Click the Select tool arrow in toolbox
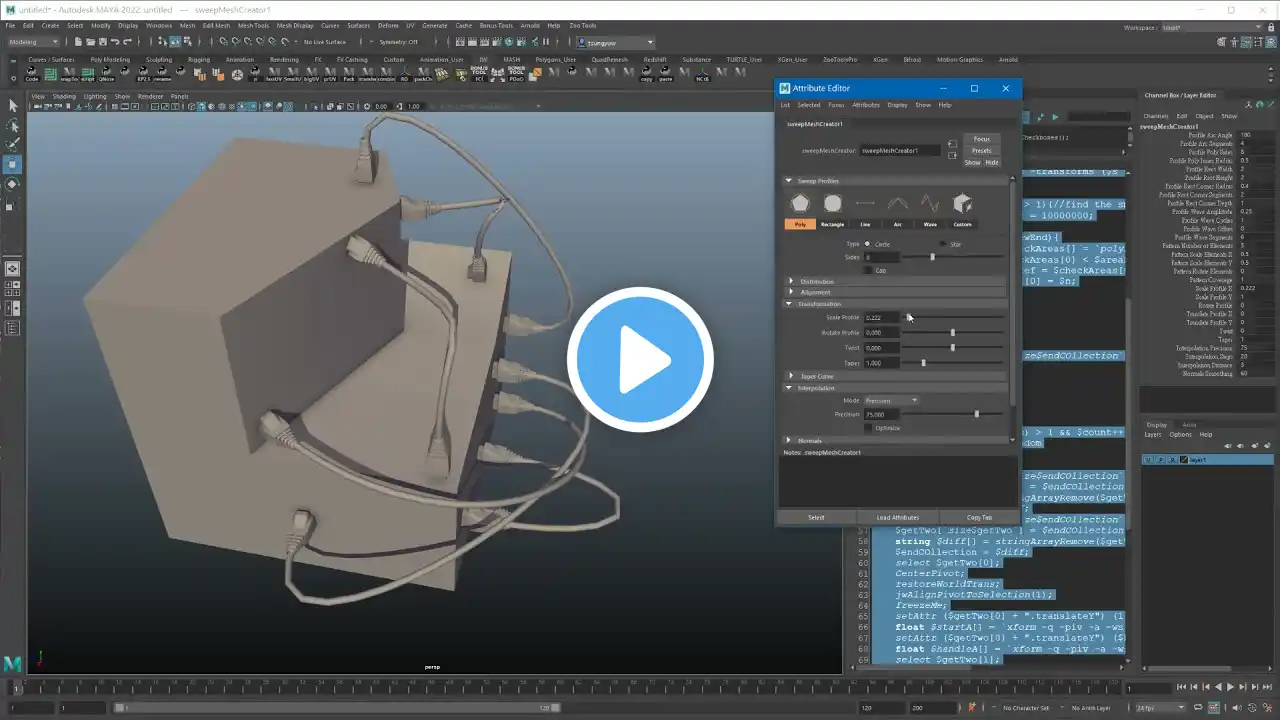The image size is (1280, 720). coord(13,105)
